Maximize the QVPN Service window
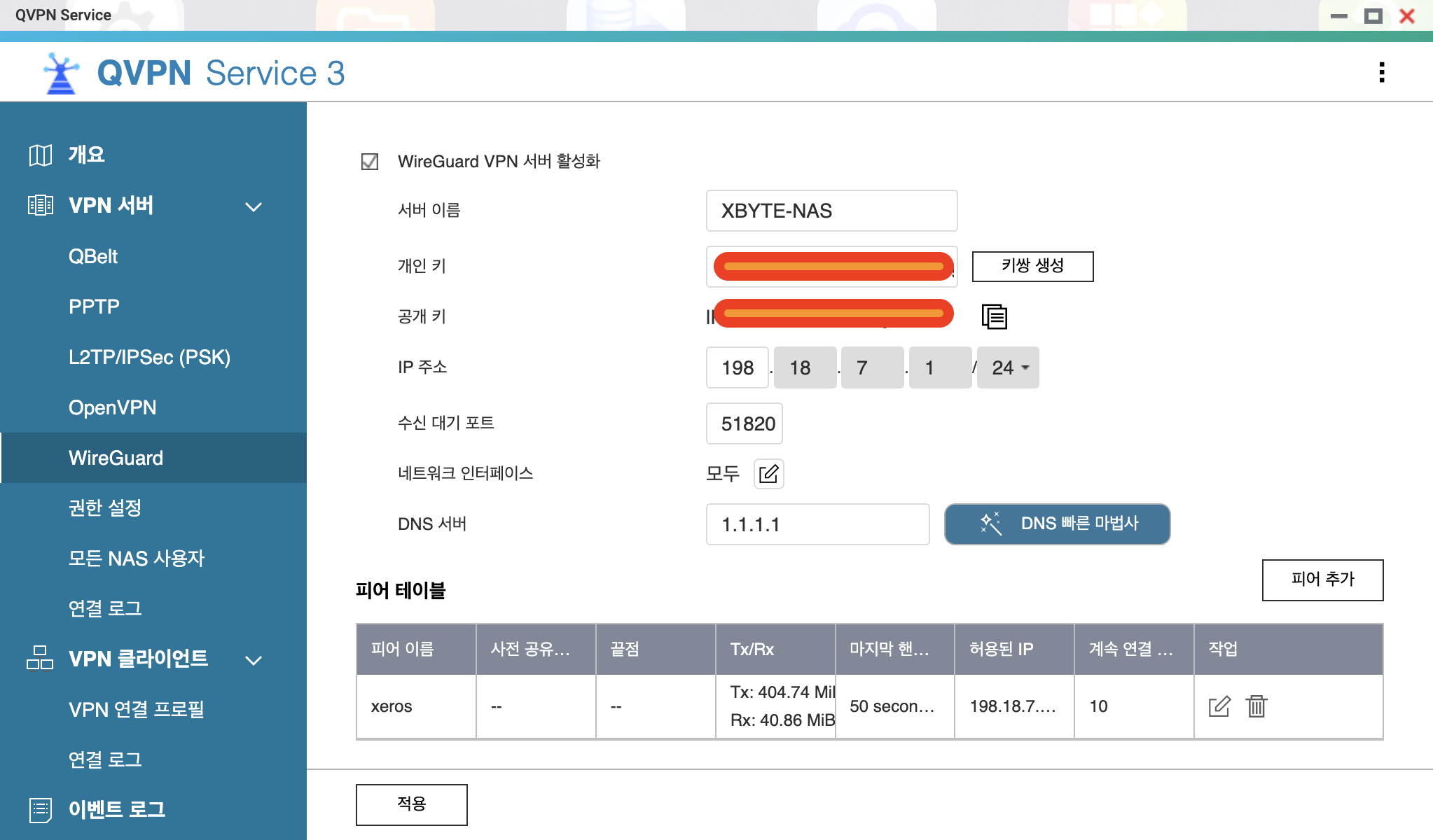Image resolution: width=1433 pixels, height=840 pixels. click(x=1373, y=16)
